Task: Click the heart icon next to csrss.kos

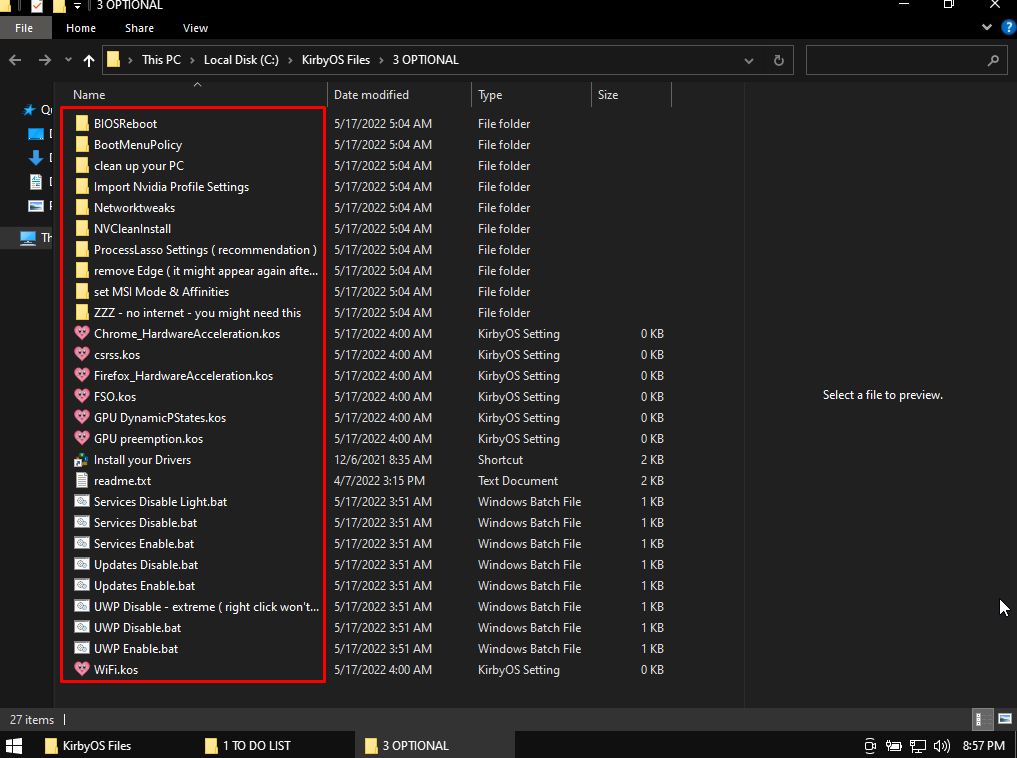Action: click(82, 354)
